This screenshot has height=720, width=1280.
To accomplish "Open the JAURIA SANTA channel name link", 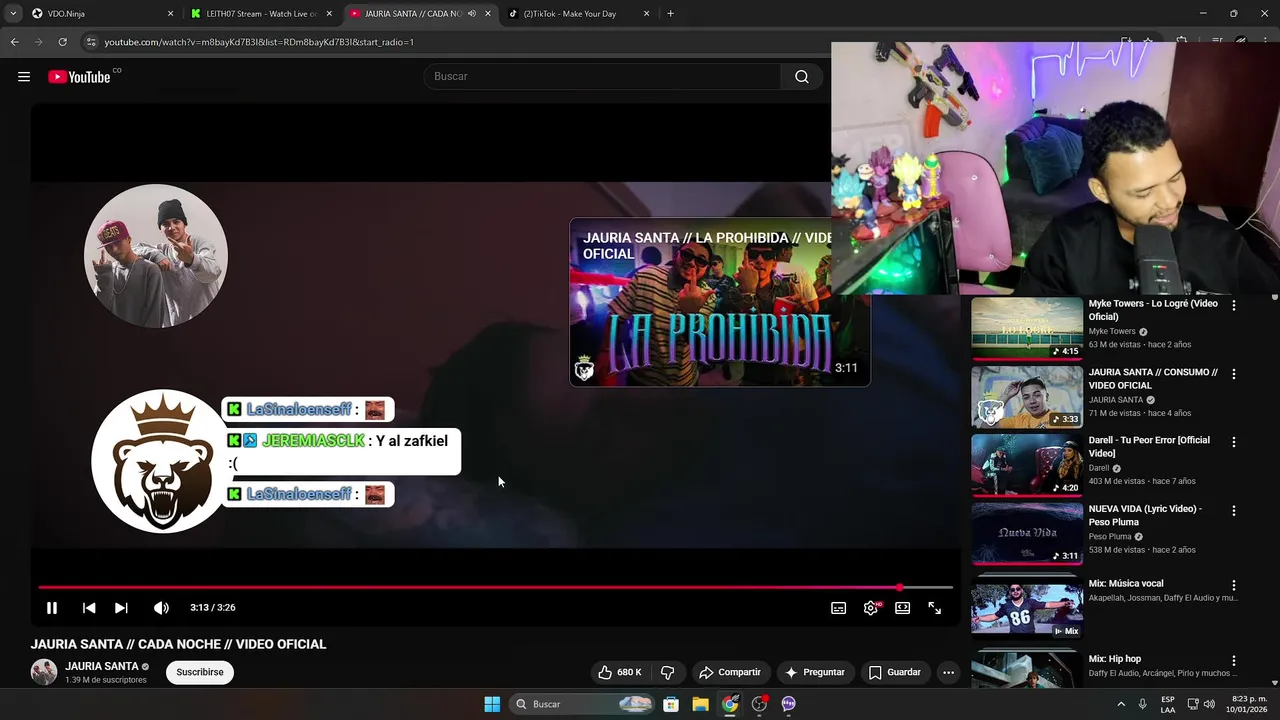I will tap(102, 666).
